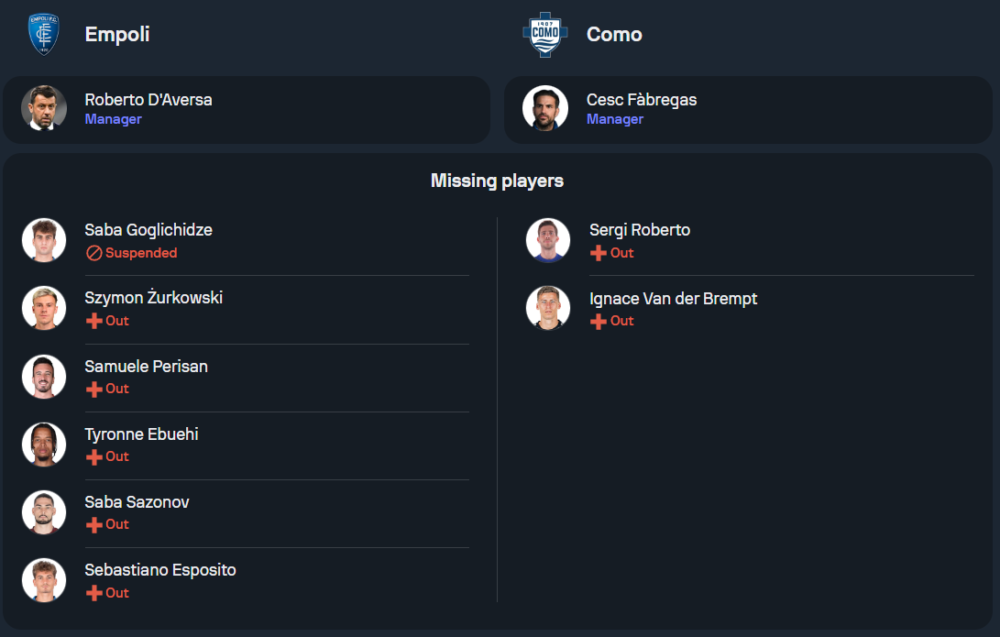
Task: Select player name Saba Goglichidze
Action: 148,230
